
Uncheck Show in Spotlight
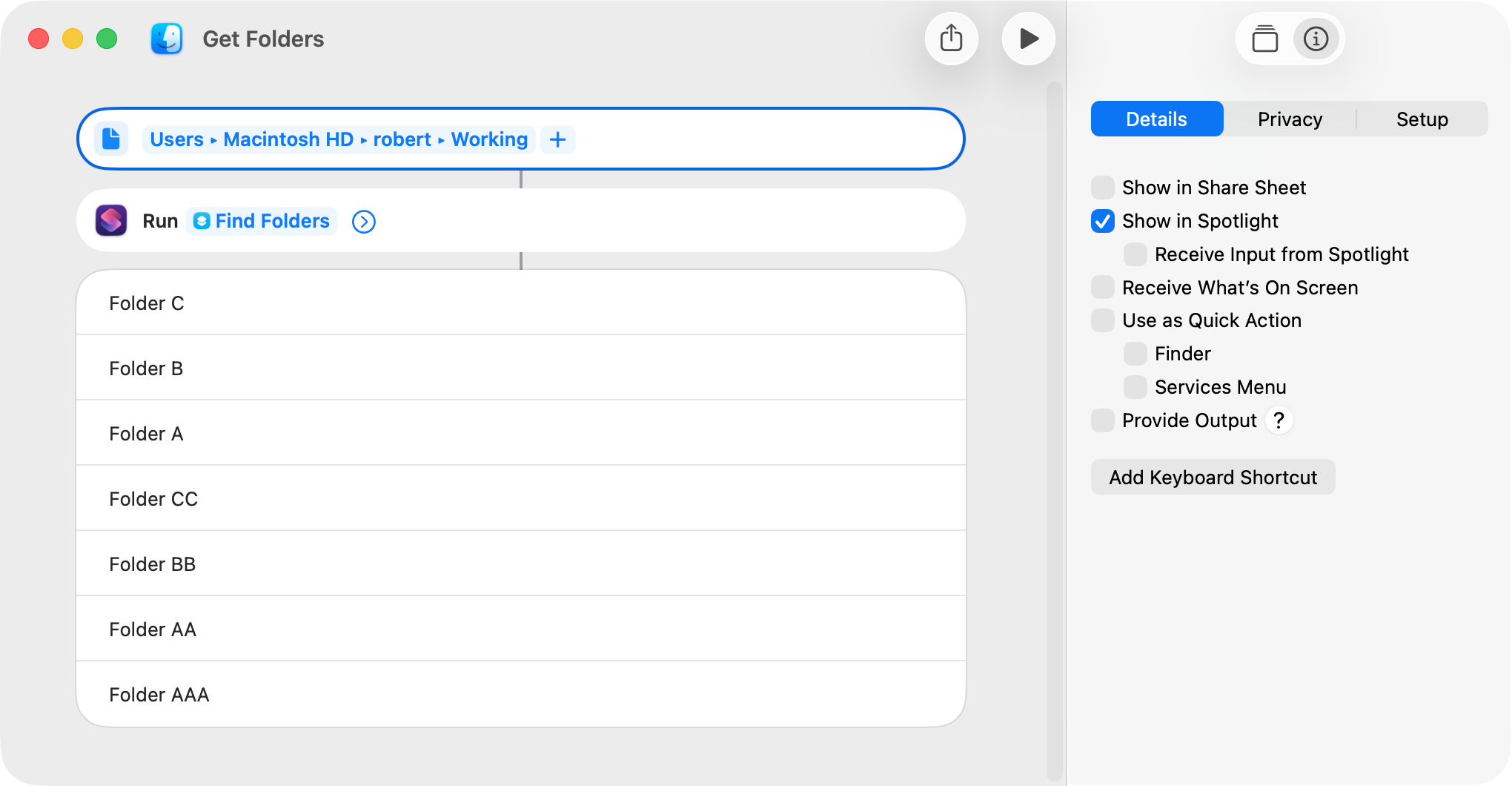[x=1103, y=221]
